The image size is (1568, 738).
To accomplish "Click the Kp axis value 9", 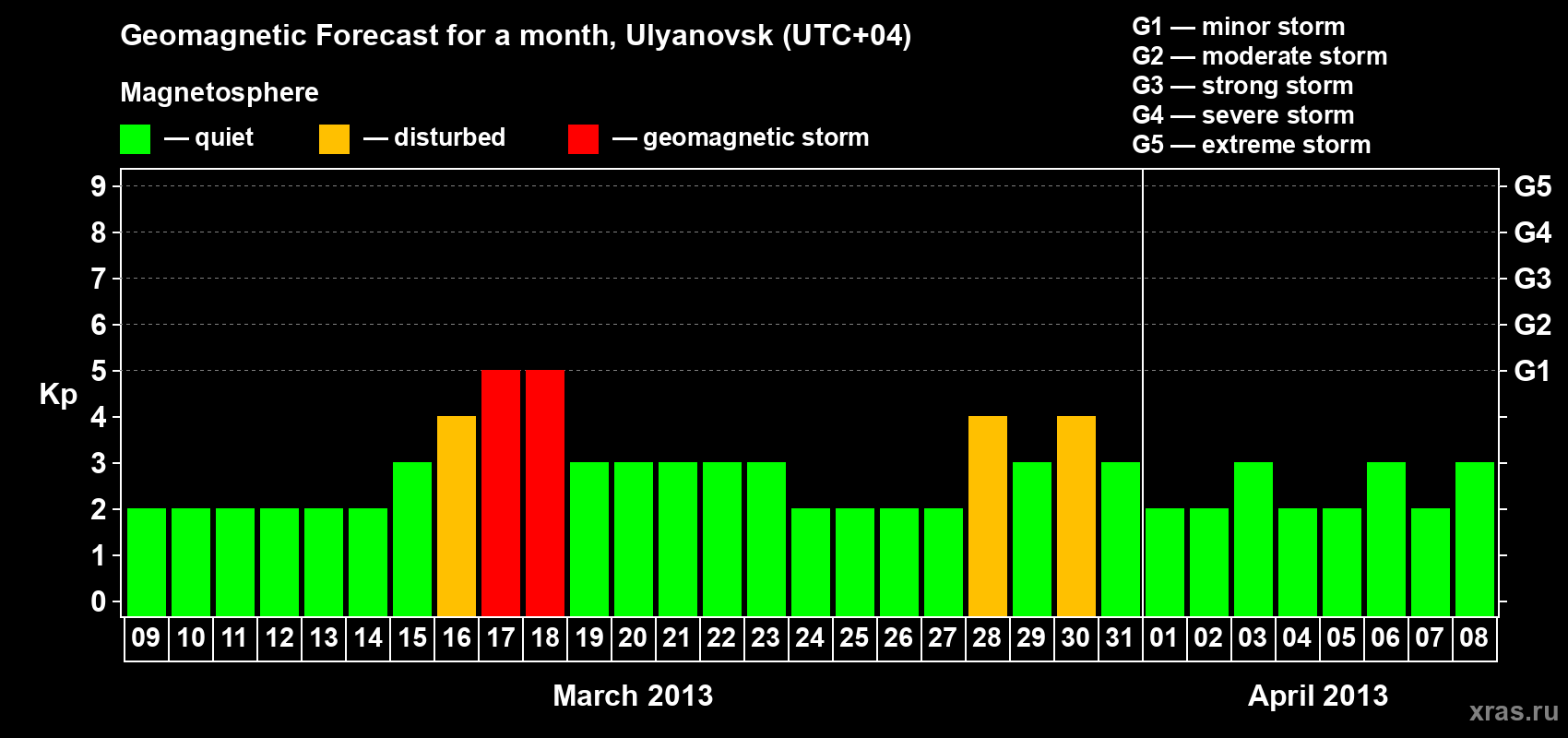I will point(99,186).
